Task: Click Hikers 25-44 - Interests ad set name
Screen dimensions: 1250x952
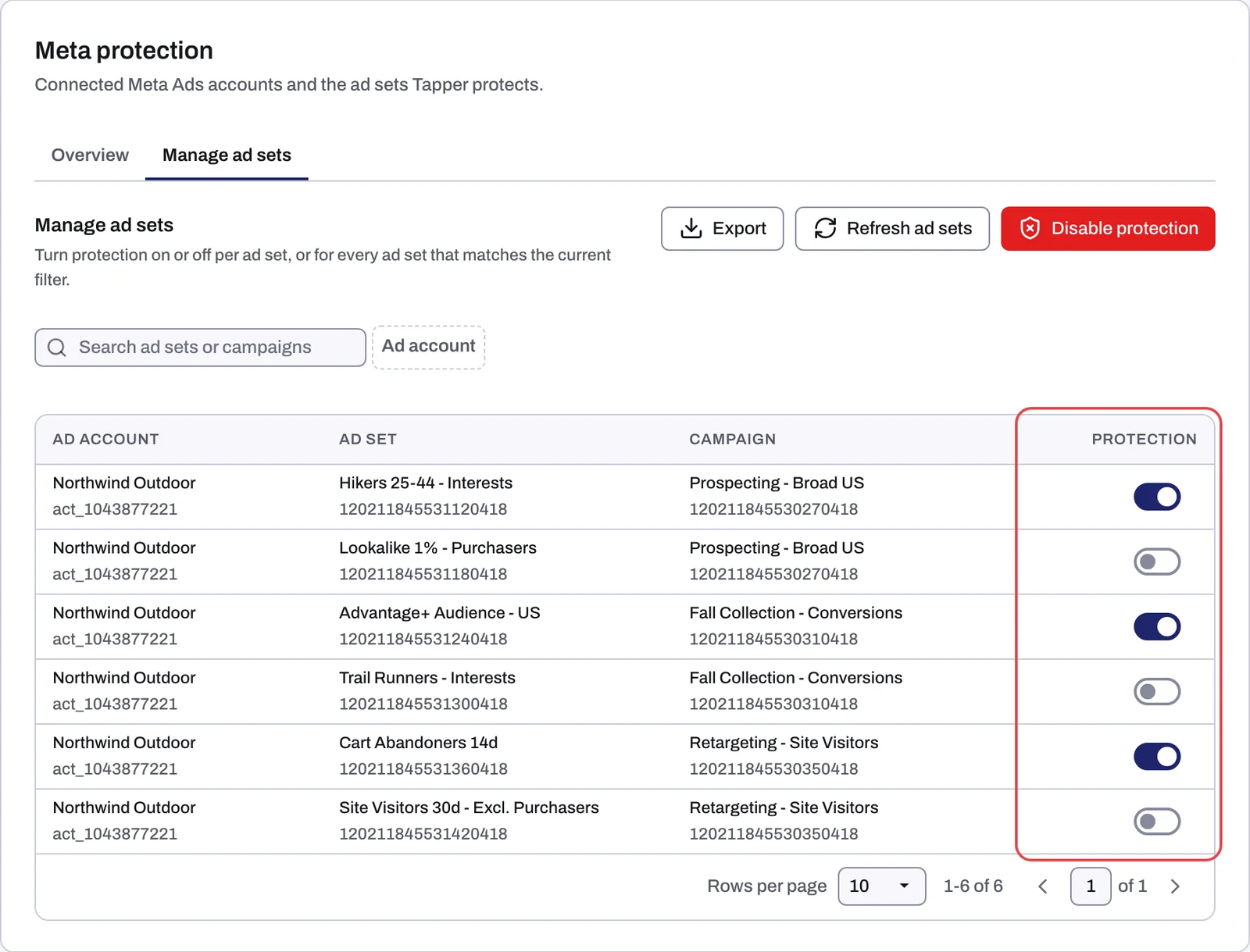Action: (x=426, y=483)
